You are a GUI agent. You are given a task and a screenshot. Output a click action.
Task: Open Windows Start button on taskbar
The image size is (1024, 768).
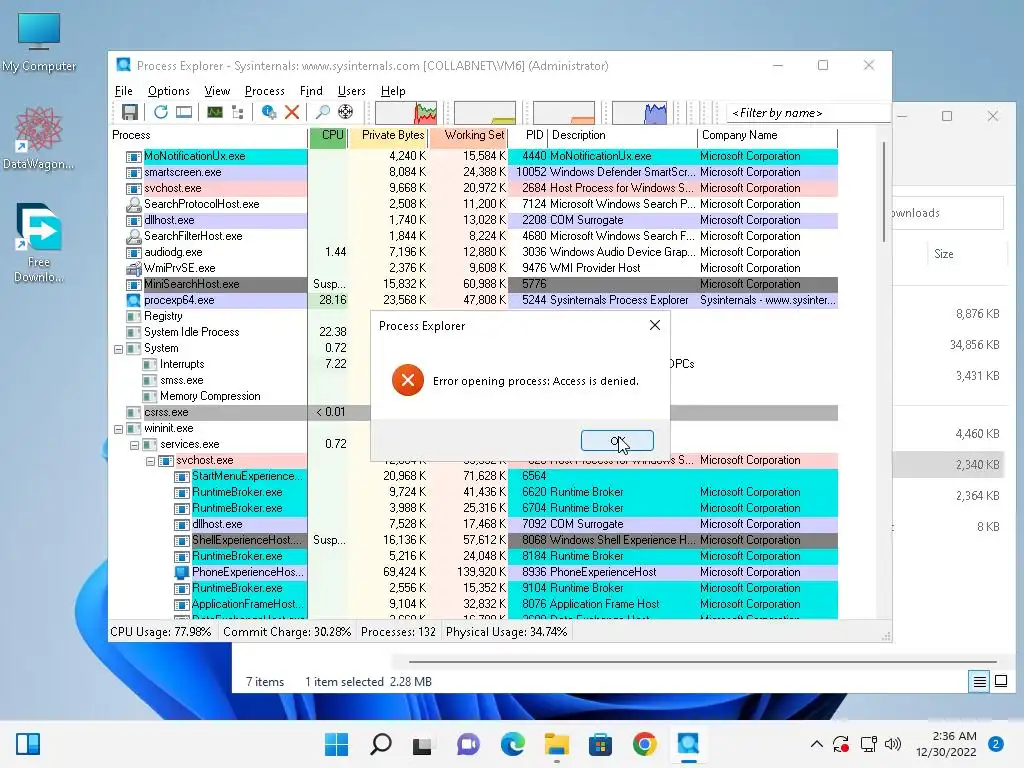(x=336, y=744)
